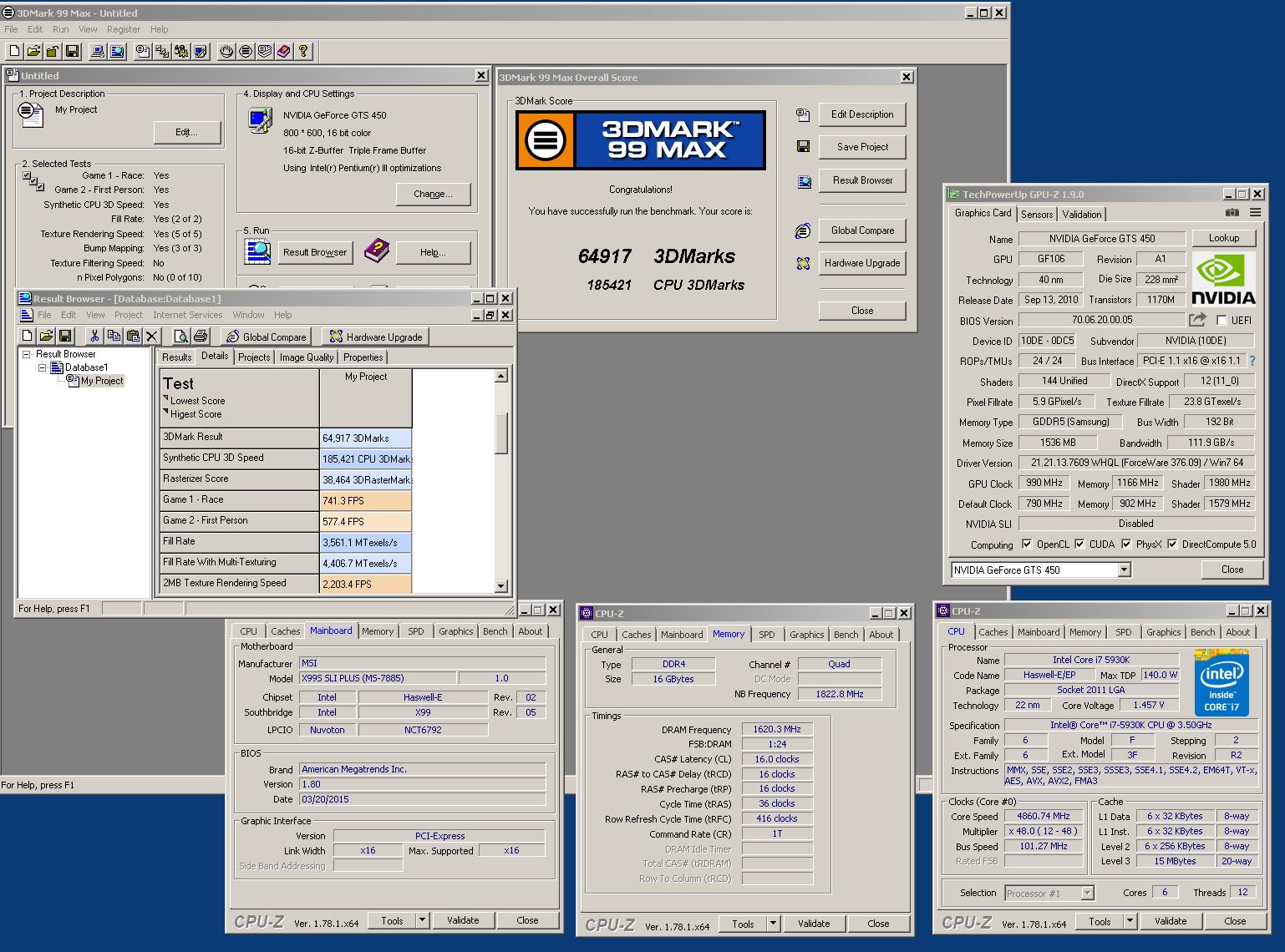The height and width of the screenshot is (952, 1285).
Task: Click the Result Browser details vertical scrollbar thumb
Action: coord(501,433)
